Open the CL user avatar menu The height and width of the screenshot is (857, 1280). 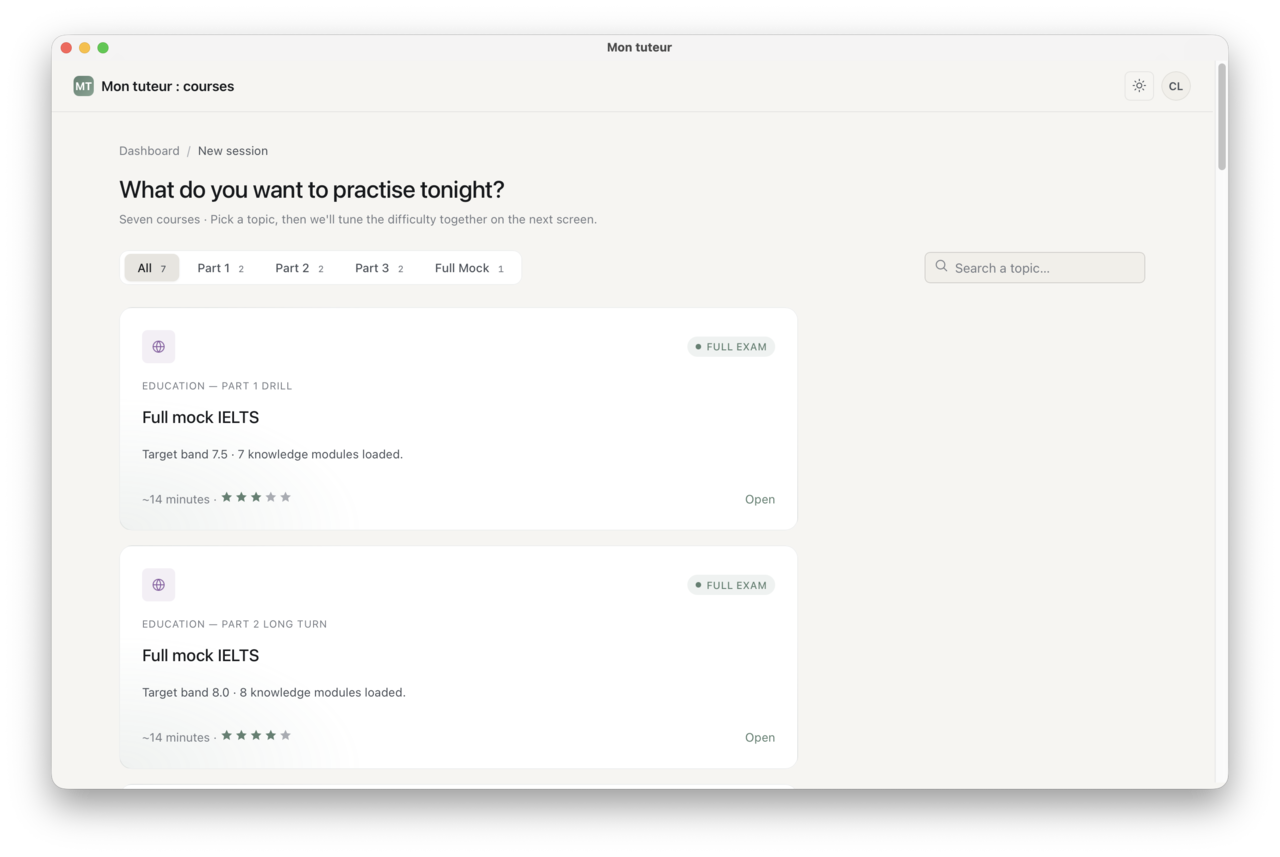(1176, 86)
